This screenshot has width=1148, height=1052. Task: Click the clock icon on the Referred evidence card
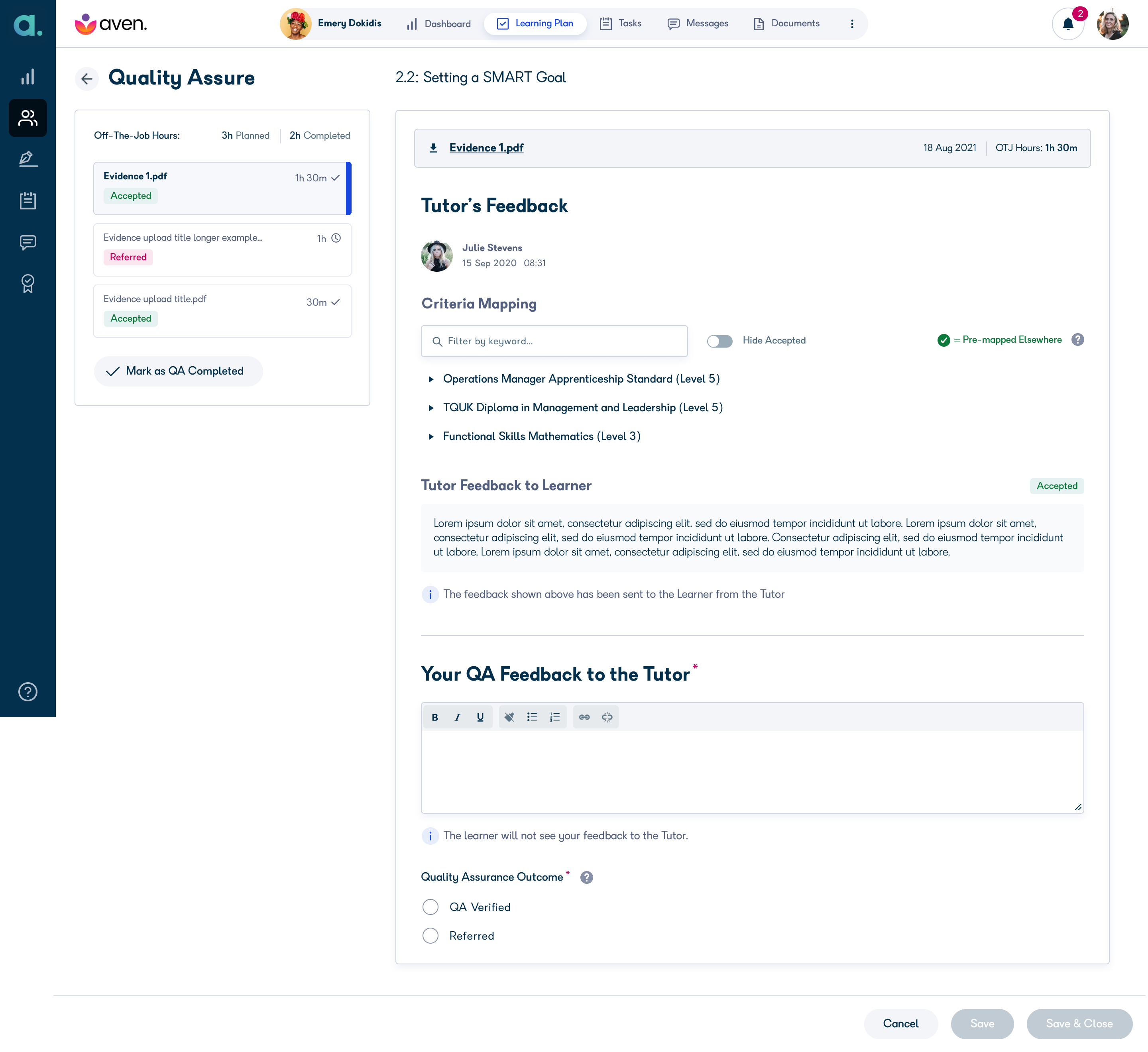click(336, 238)
